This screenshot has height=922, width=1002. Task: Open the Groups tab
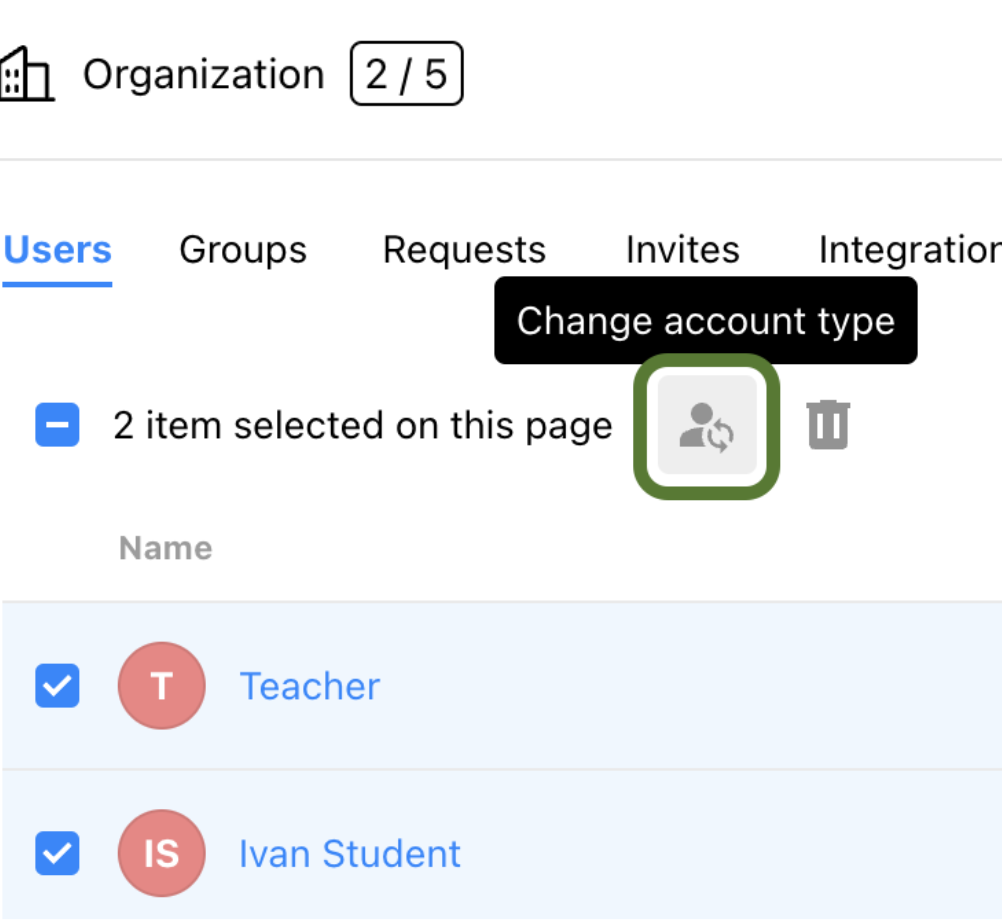pos(243,250)
